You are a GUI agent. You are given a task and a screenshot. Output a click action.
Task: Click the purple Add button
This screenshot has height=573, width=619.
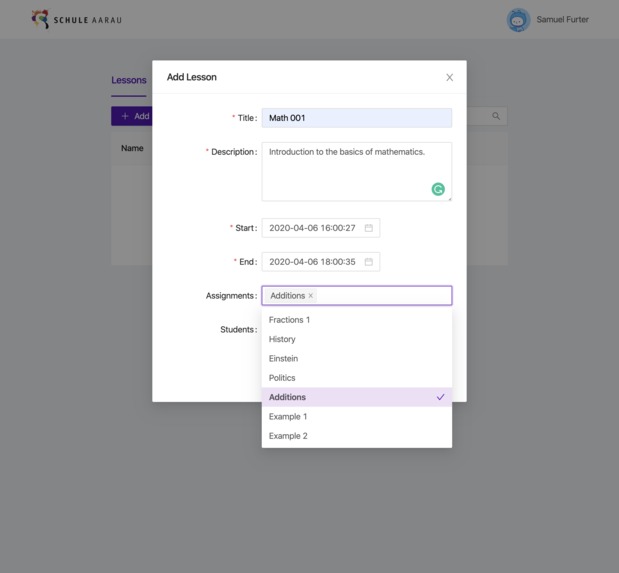[x=131, y=116]
